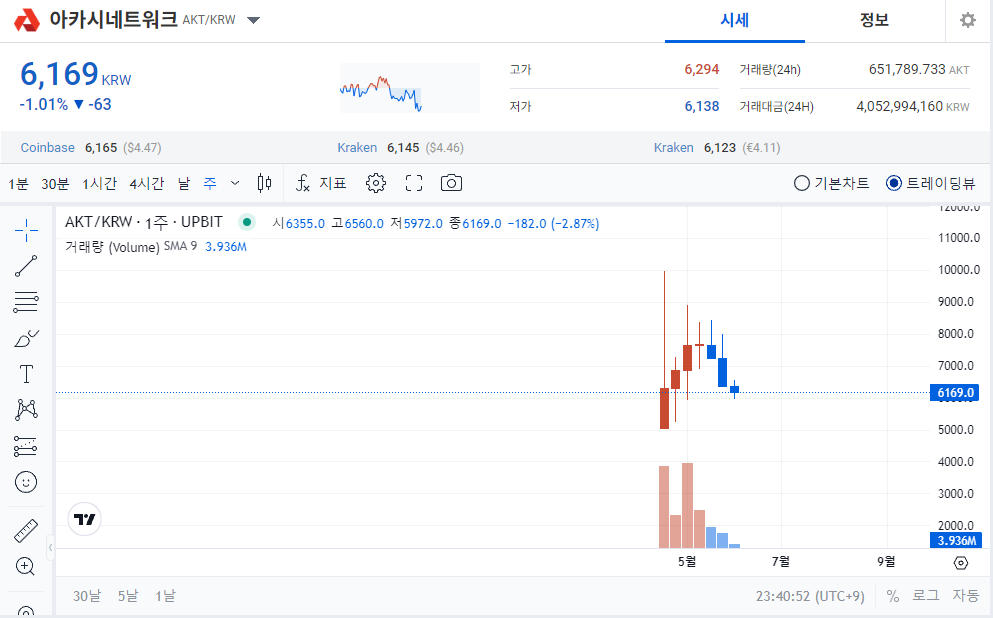Click the 24h volume 651,789.733 AKT
The image size is (993, 618).
(x=919, y=69)
